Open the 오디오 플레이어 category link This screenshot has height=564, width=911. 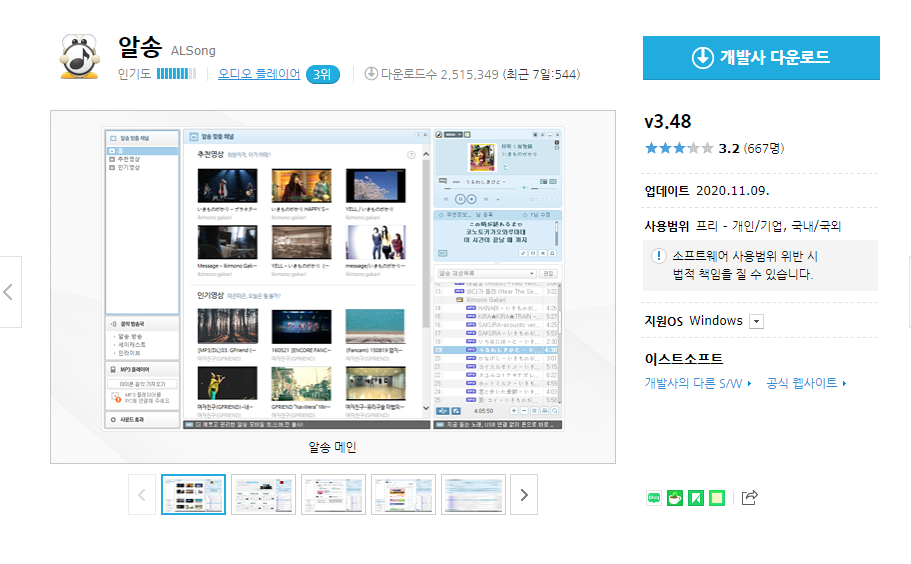click(x=259, y=74)
